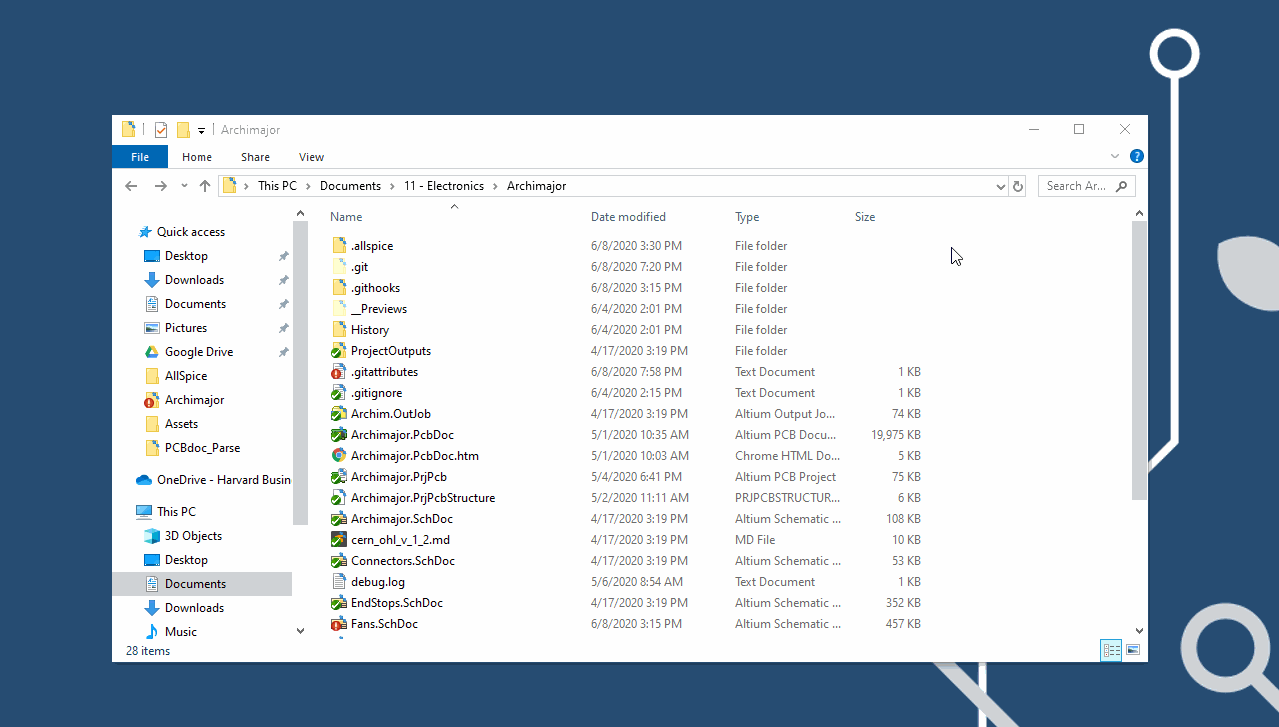
Task: Open the Share ribbon tab
Action: tap(255, 157)
